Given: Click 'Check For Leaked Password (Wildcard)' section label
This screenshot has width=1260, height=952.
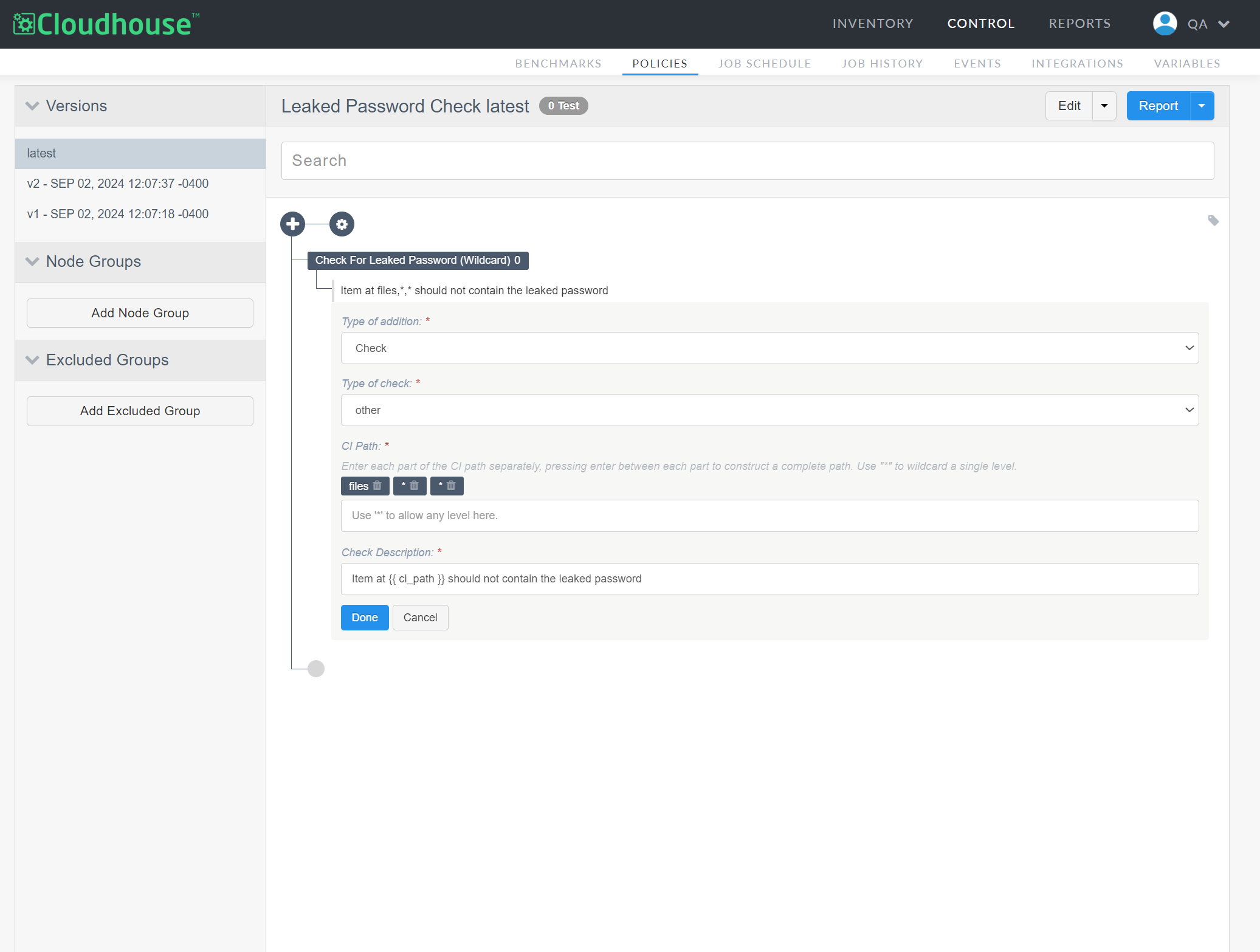Looking at the screenshot, I should (x=418, y=260).
